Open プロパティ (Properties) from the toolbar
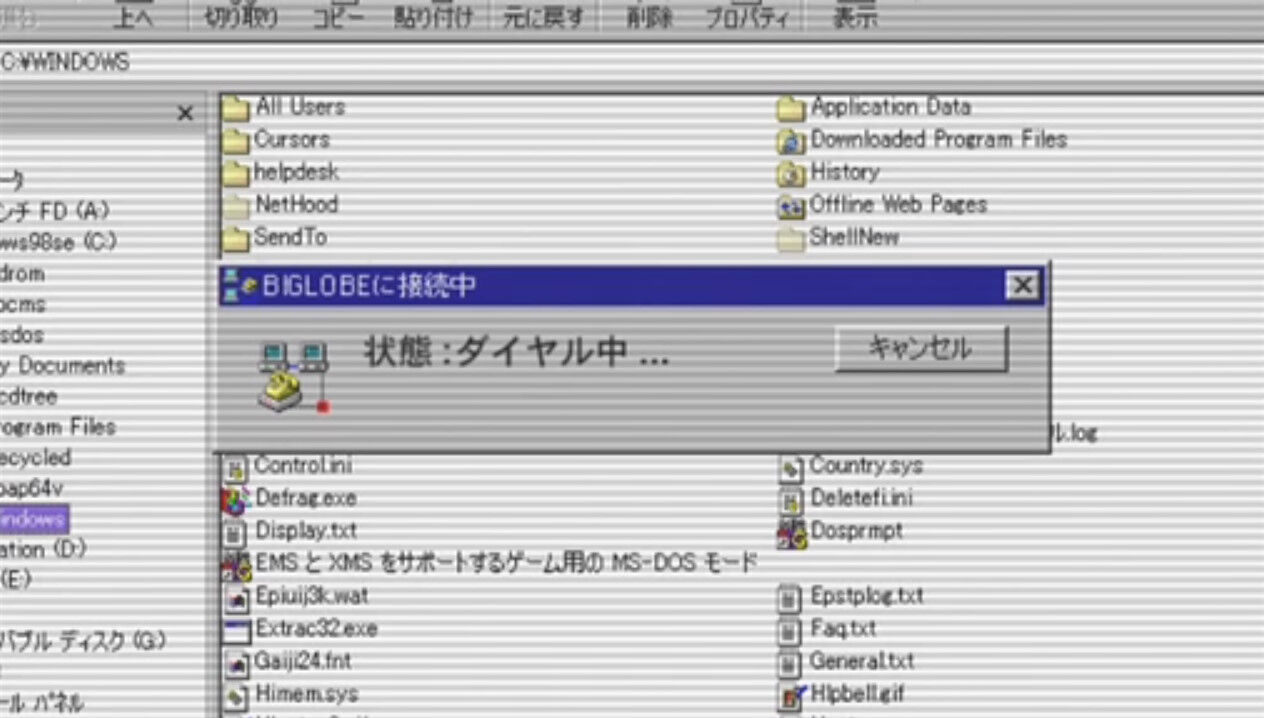Screen dimensions: 1264x718 tap(747, 16)
